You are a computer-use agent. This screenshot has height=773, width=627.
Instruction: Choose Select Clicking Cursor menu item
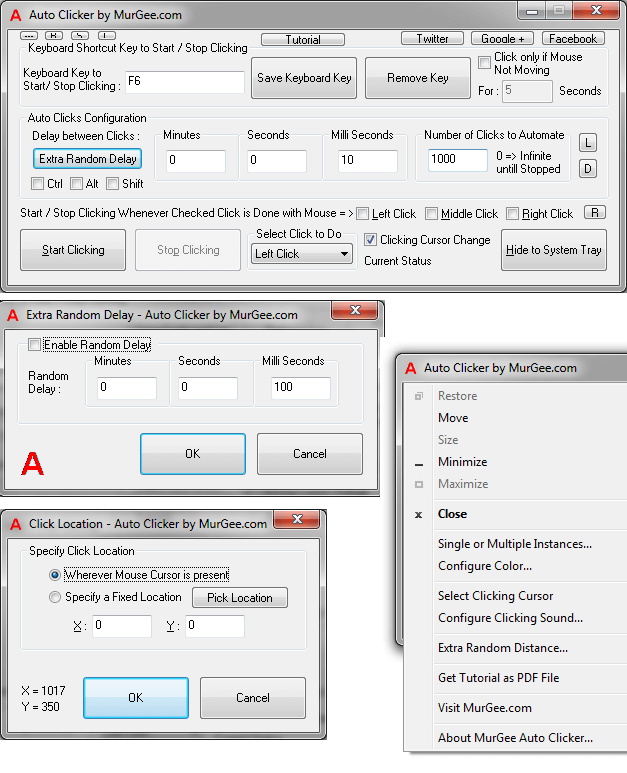coord(495,596)
